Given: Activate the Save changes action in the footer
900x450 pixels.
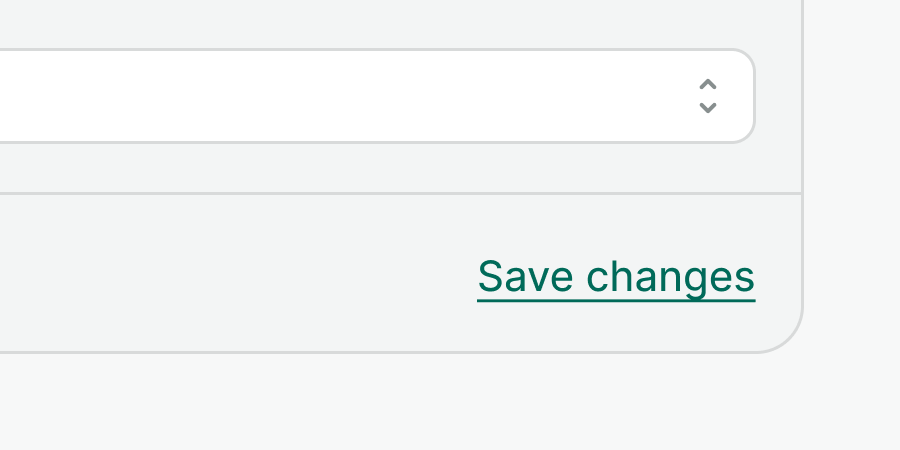Looking at the screenshot, I should [616, 276].
